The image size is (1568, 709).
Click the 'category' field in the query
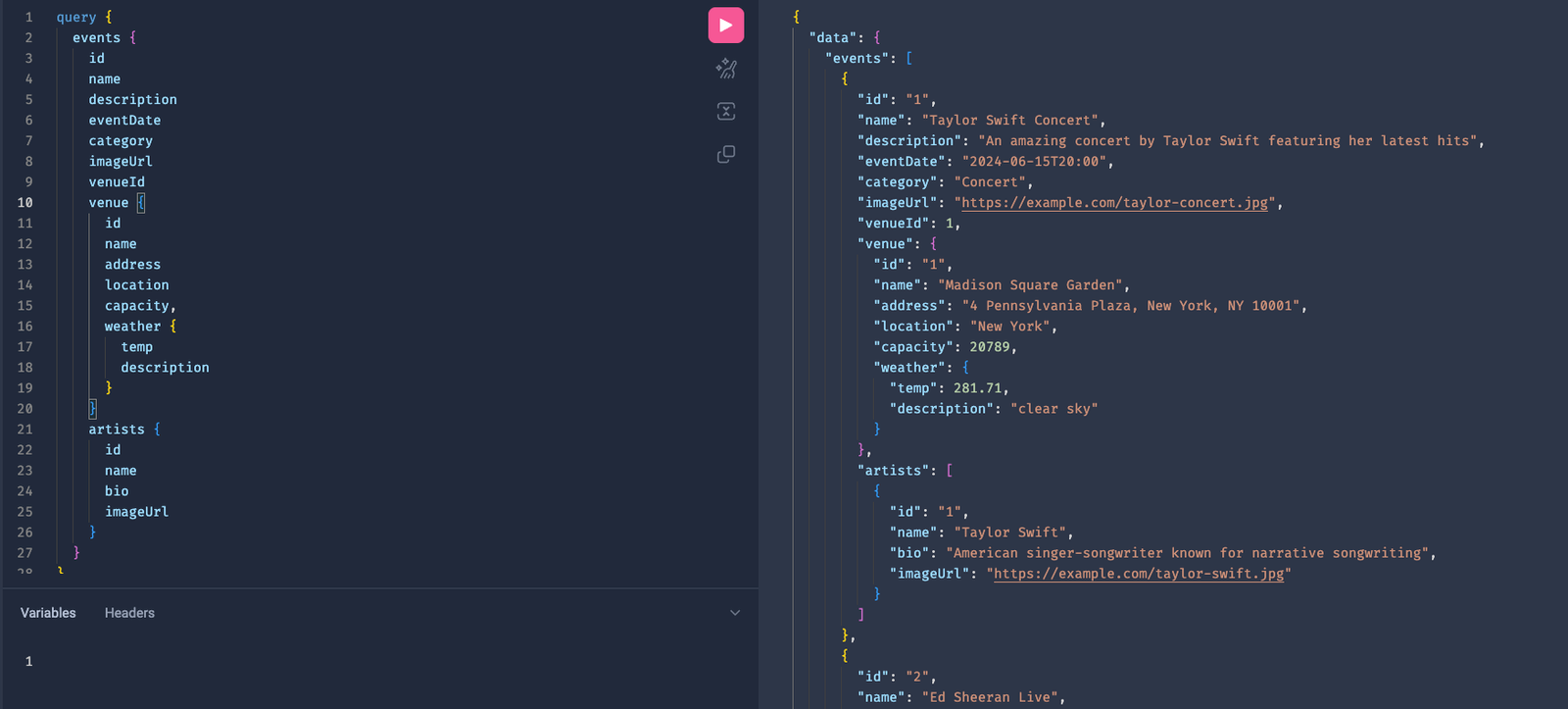pos(121,141)
